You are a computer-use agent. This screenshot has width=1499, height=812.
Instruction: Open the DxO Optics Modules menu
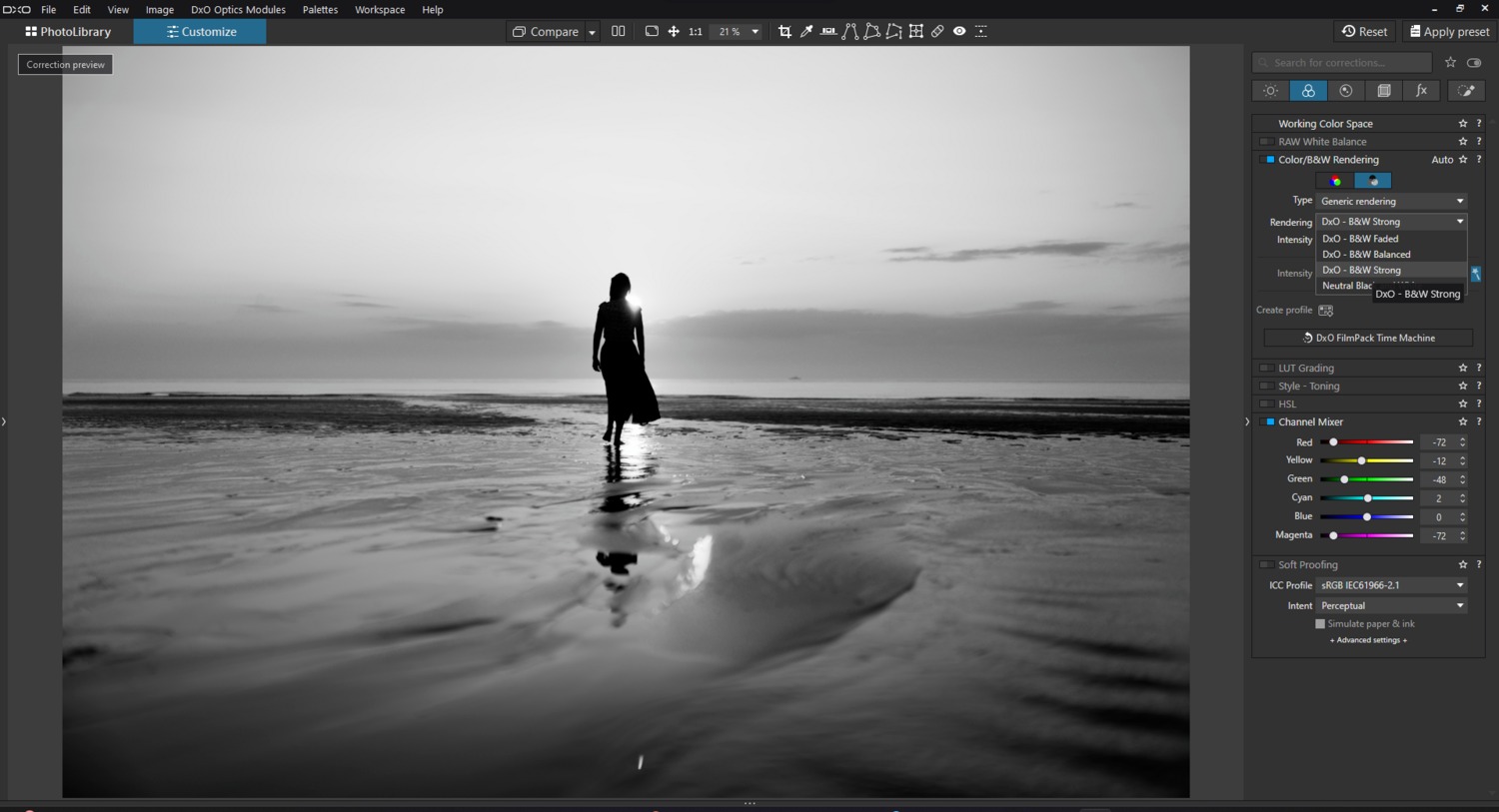click(x=238, y=10)
